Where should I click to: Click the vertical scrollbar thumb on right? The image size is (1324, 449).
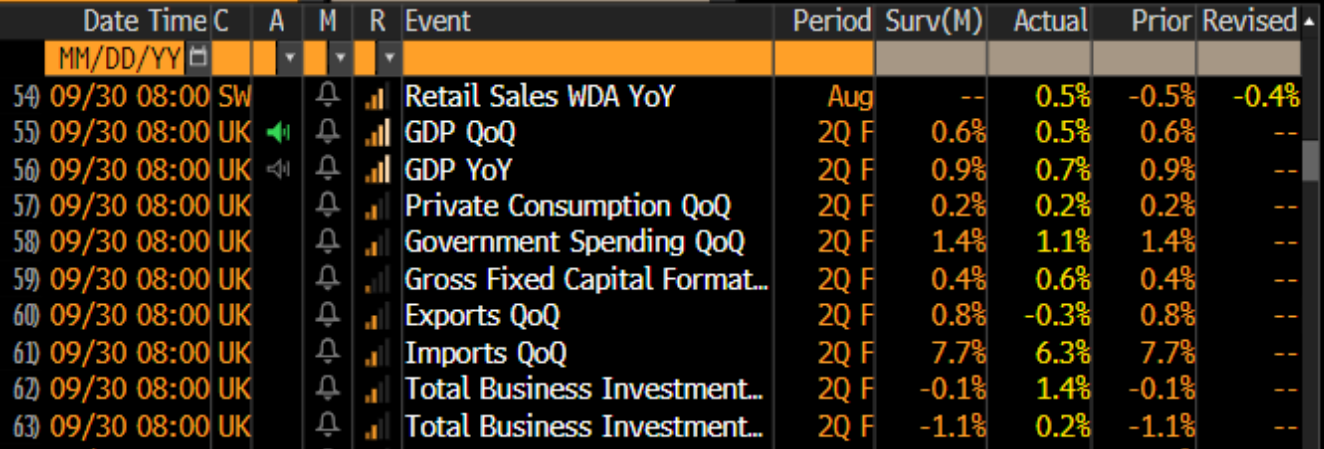(1310, 160)
